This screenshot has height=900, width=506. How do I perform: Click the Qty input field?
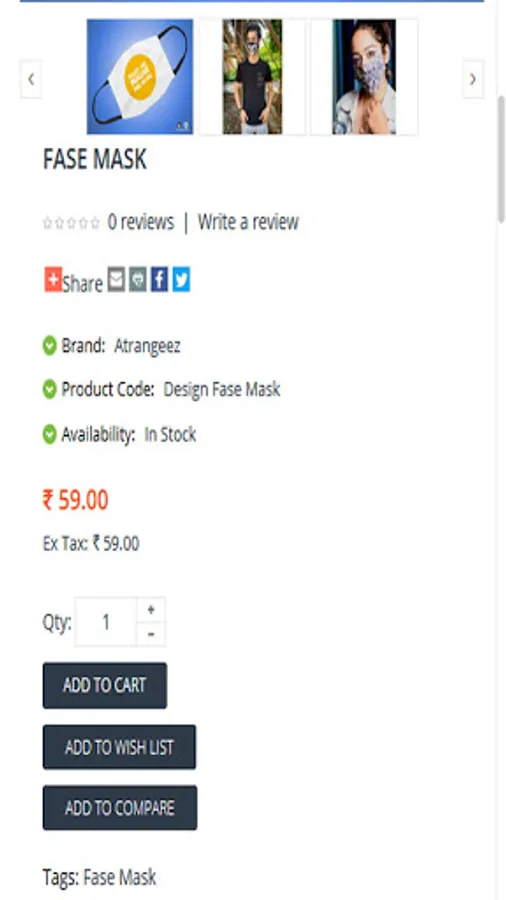coord(106,622)
